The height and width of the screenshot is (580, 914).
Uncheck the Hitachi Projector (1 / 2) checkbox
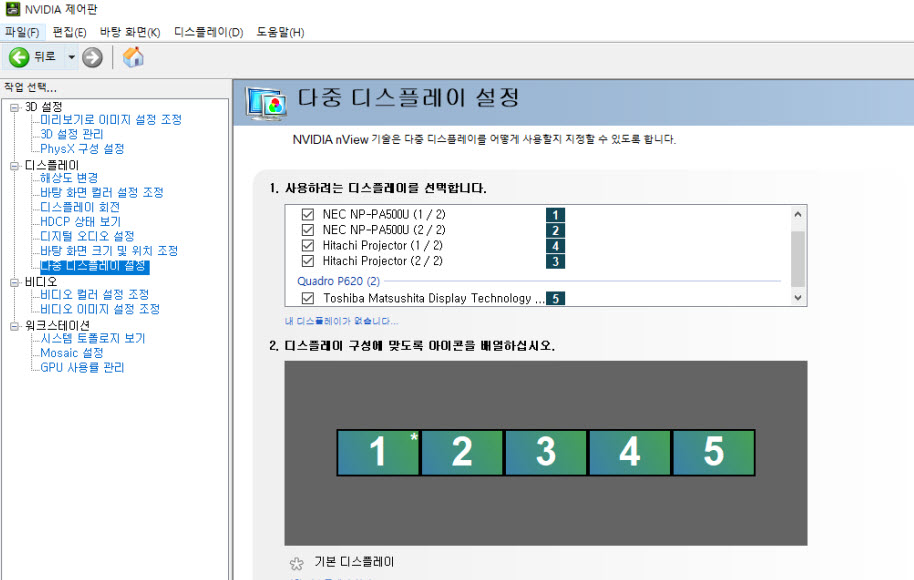[x=308, y=245]
